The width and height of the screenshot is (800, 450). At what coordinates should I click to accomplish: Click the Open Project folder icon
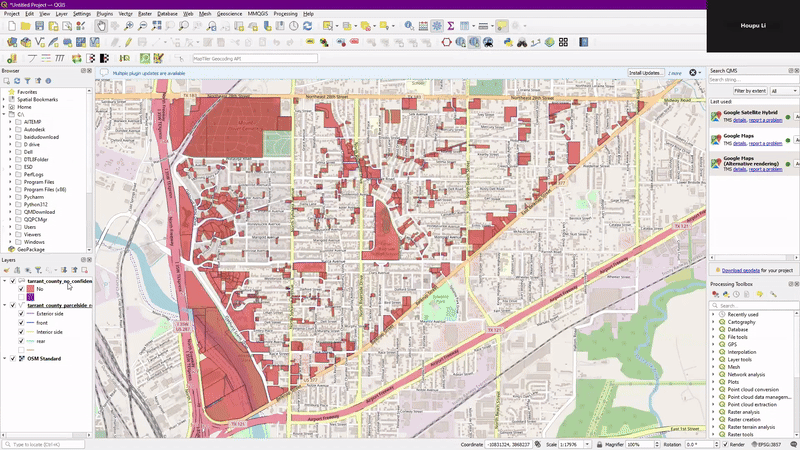pos(25,26)
